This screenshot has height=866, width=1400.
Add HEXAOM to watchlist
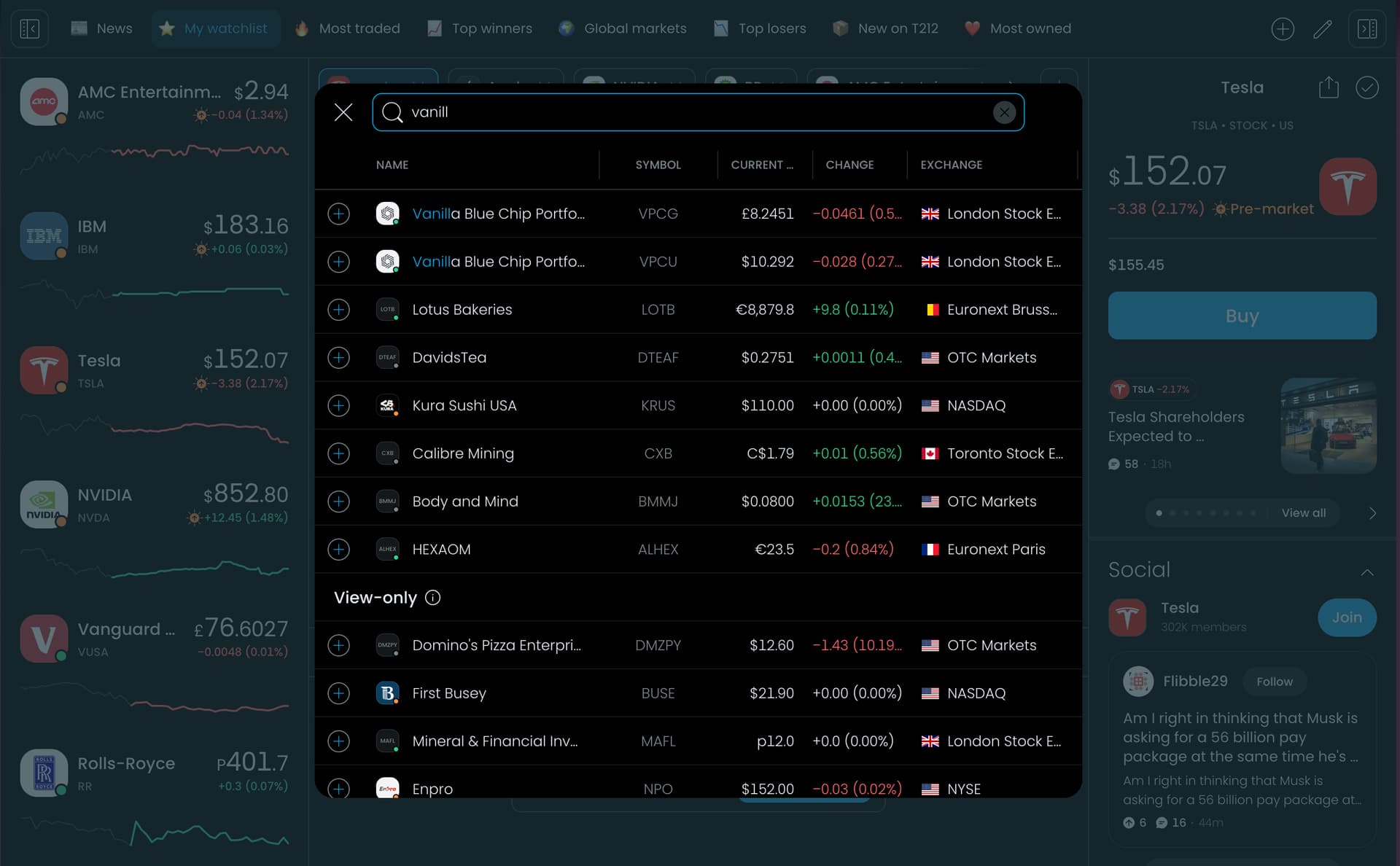coord(338,550)
